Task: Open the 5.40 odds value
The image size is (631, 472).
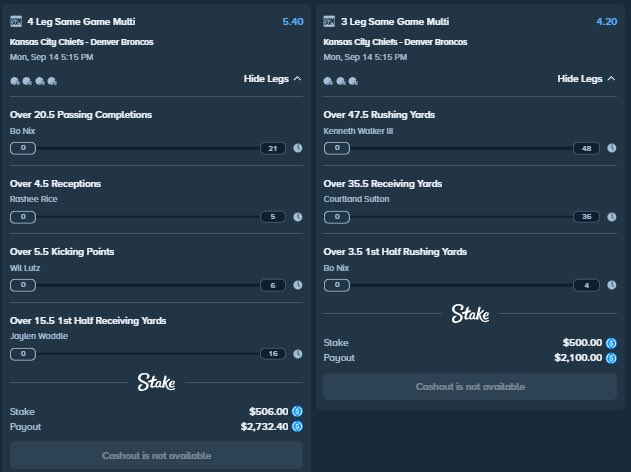Action: coord(293,21)
